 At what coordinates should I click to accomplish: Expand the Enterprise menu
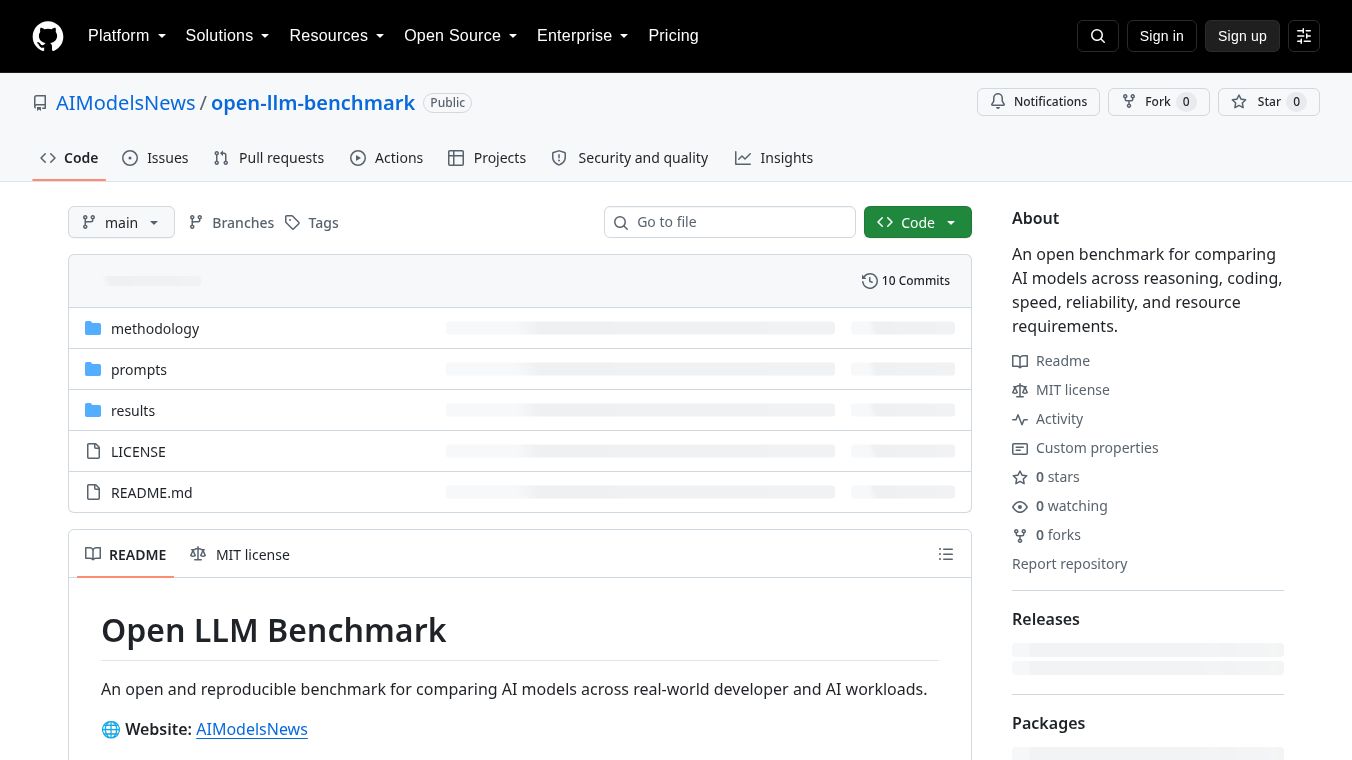[583, 36]
